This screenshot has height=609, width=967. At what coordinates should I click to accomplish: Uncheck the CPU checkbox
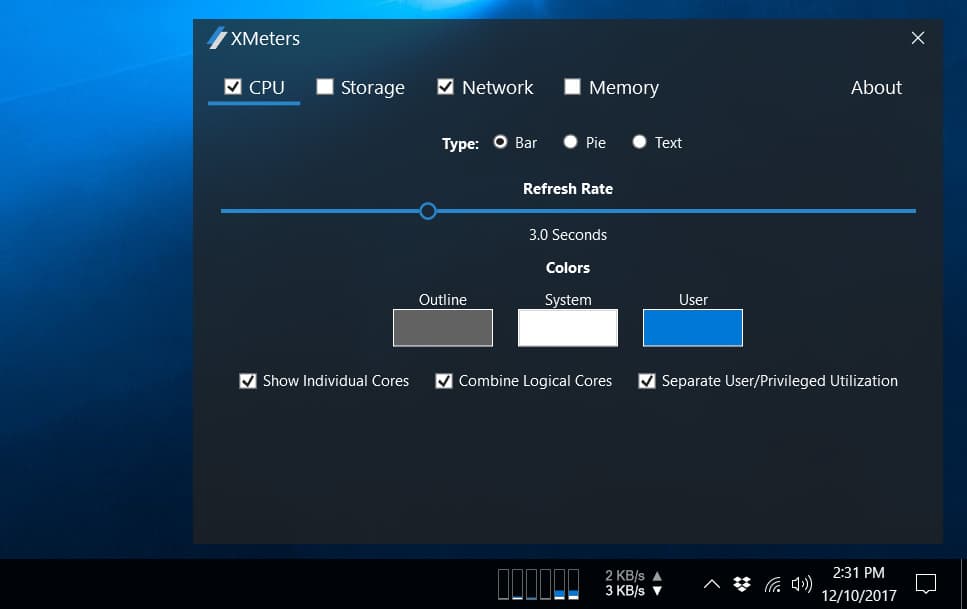click(232, 86)
